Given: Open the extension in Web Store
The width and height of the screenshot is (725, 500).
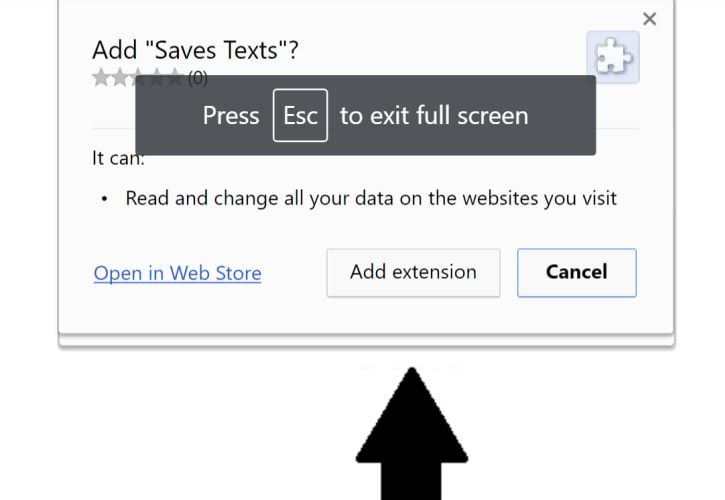Looking at the screenshot, I should click(x=177, y=273).
